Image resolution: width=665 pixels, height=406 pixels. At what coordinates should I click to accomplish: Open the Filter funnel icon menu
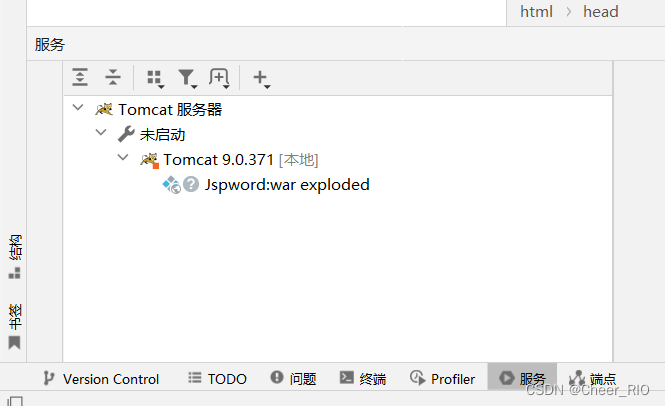tap(187, 78)
